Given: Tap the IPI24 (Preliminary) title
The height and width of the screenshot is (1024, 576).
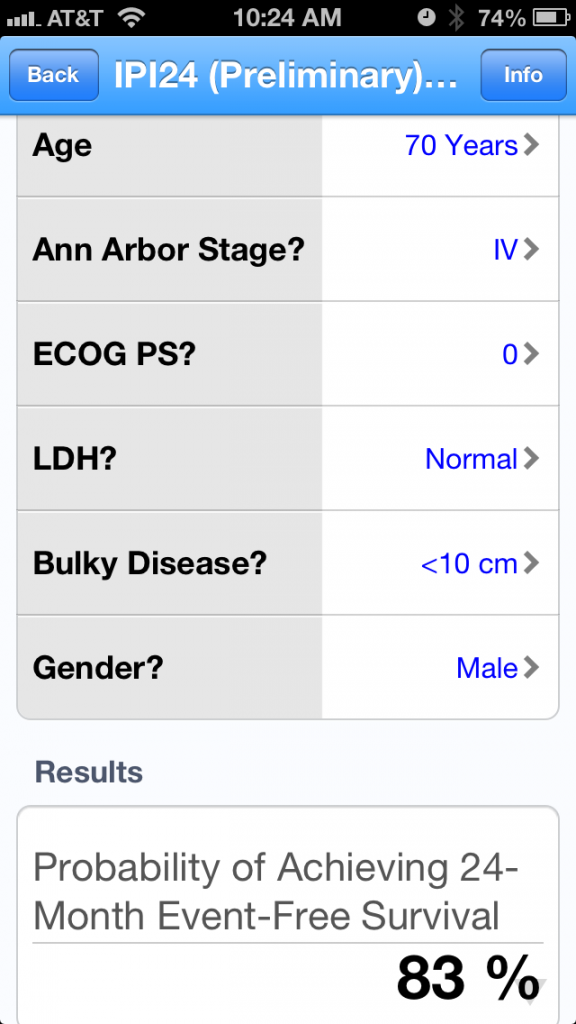Looking at the screenshot, I should pyautogui.click(x=286, y=76).
